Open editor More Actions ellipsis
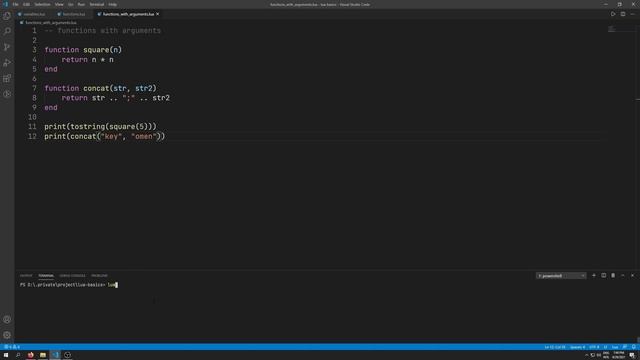This screenshot has height=360, width=640. [633, 14]
